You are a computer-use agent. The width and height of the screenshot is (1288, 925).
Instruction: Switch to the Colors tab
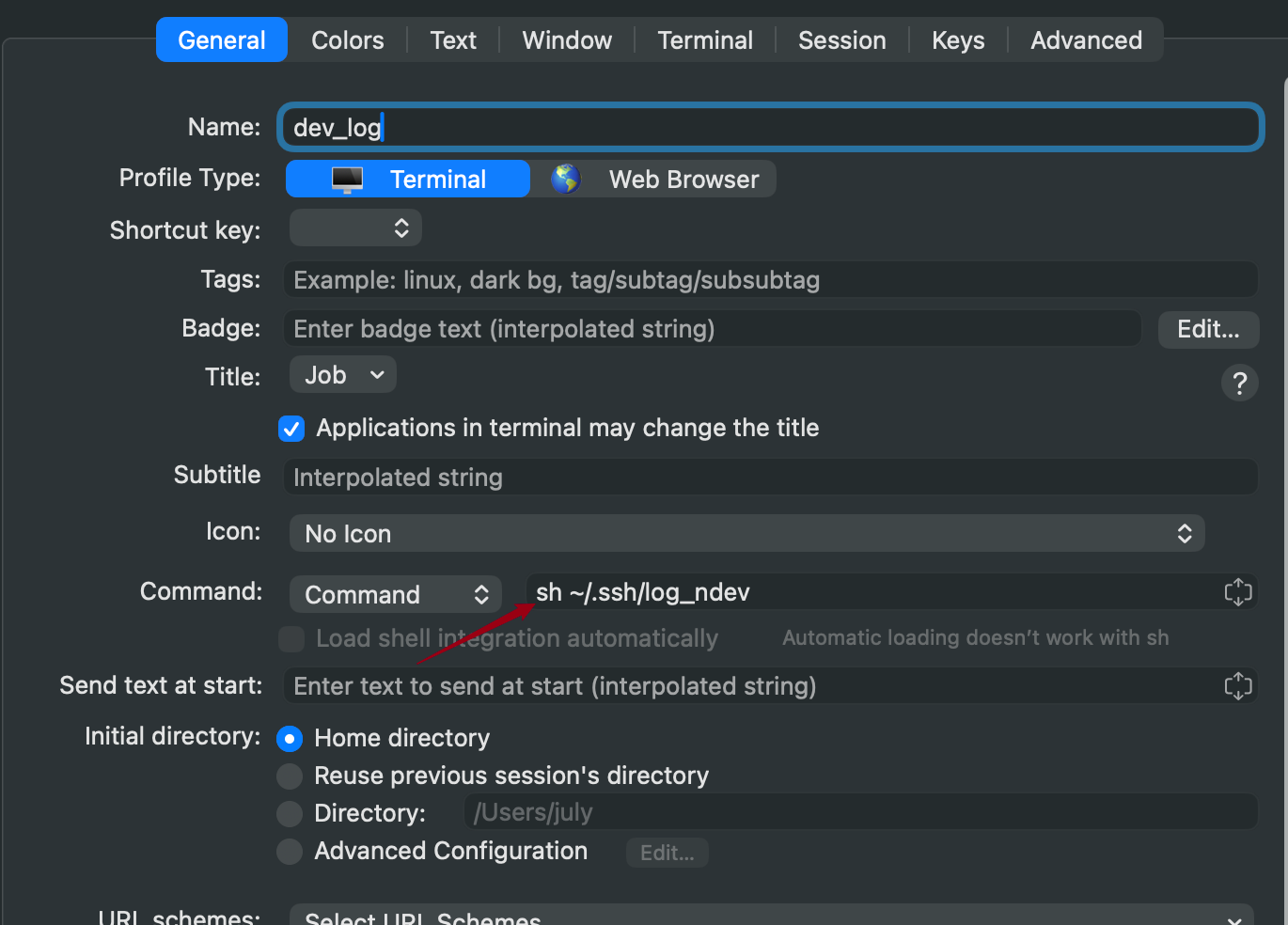click(x=348, y=40)
